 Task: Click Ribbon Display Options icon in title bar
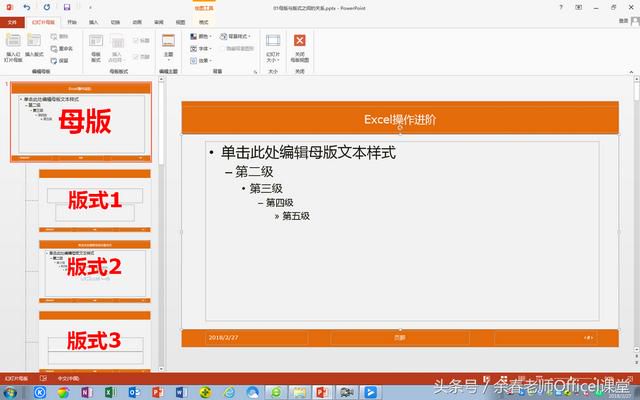coord(578,7)
